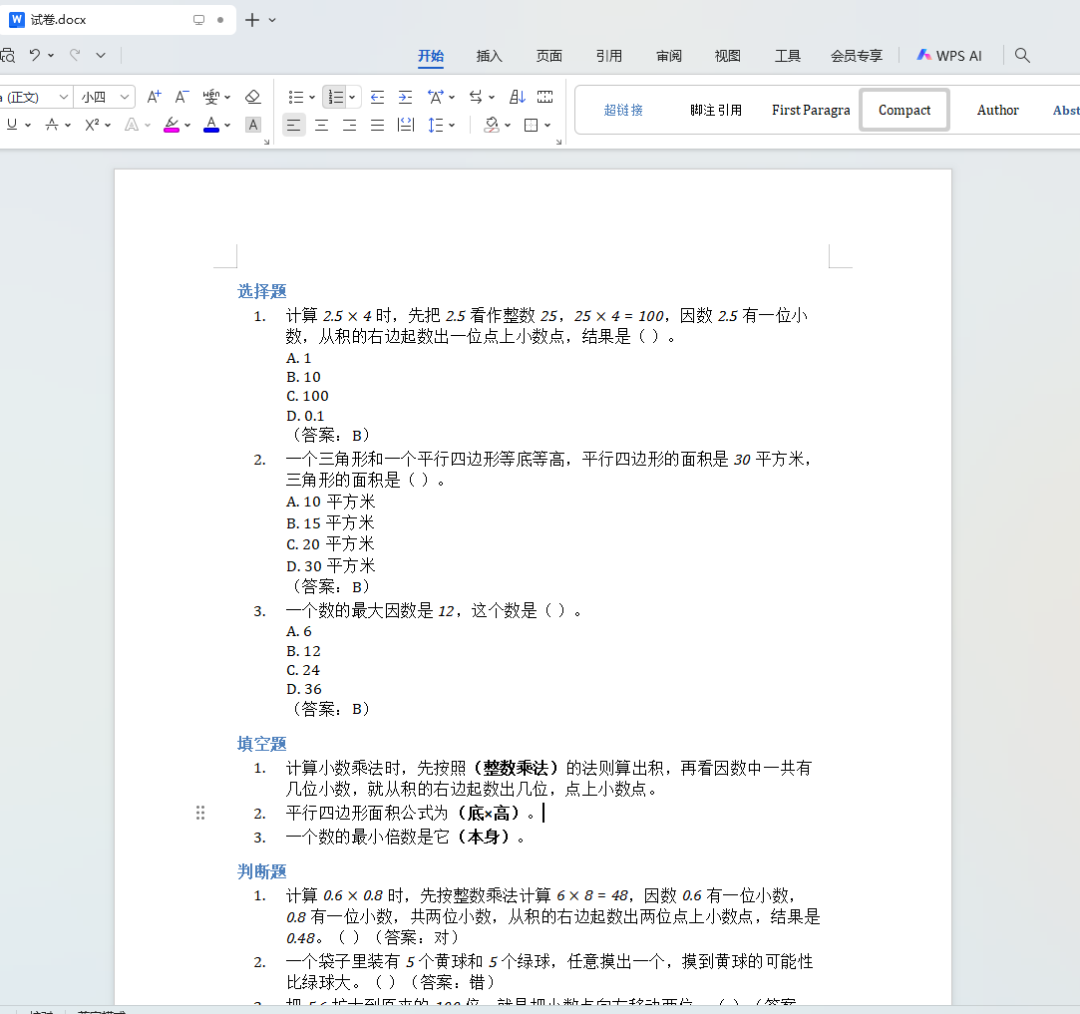Click the strikethrough icon
The width and height of the screenshot is (1080, 1014).
[x=52, y=125]
